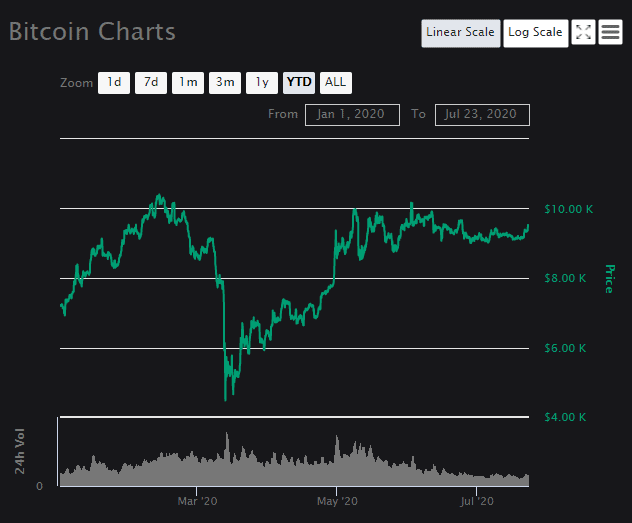Viewport: 632px width, 523px height.
Task: Open the hamburger chart menu icon
Action: tap(610, 32)
